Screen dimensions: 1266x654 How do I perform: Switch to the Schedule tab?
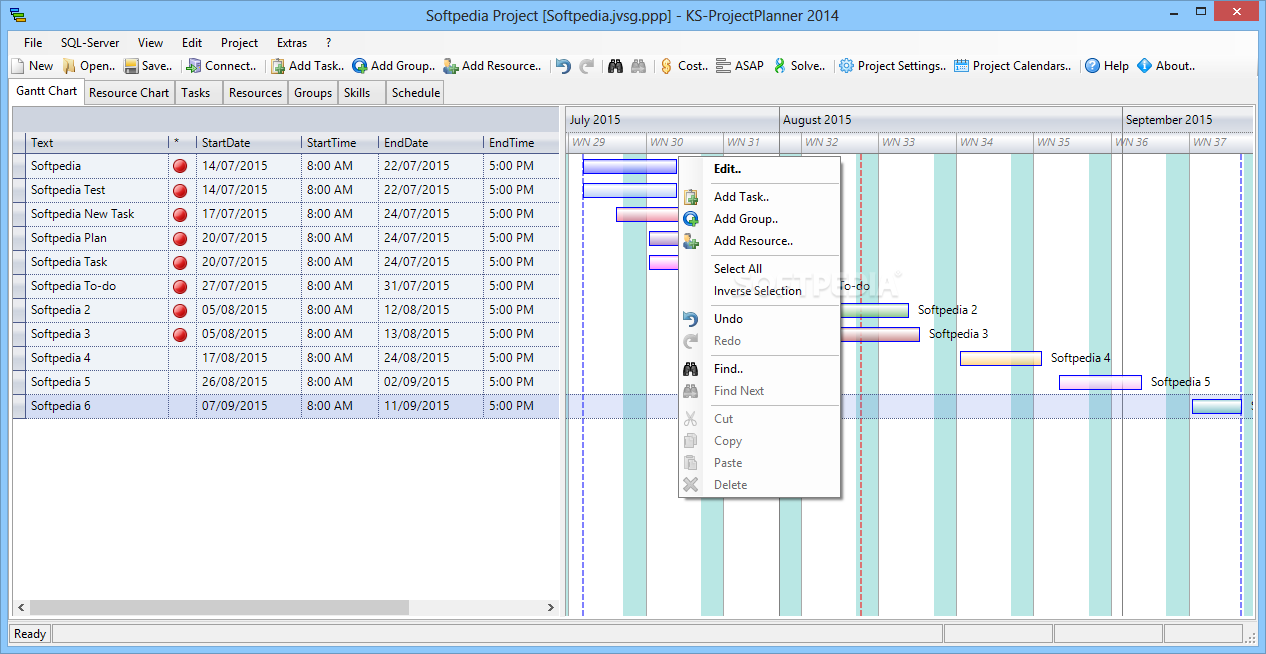(x=416, y=93)
